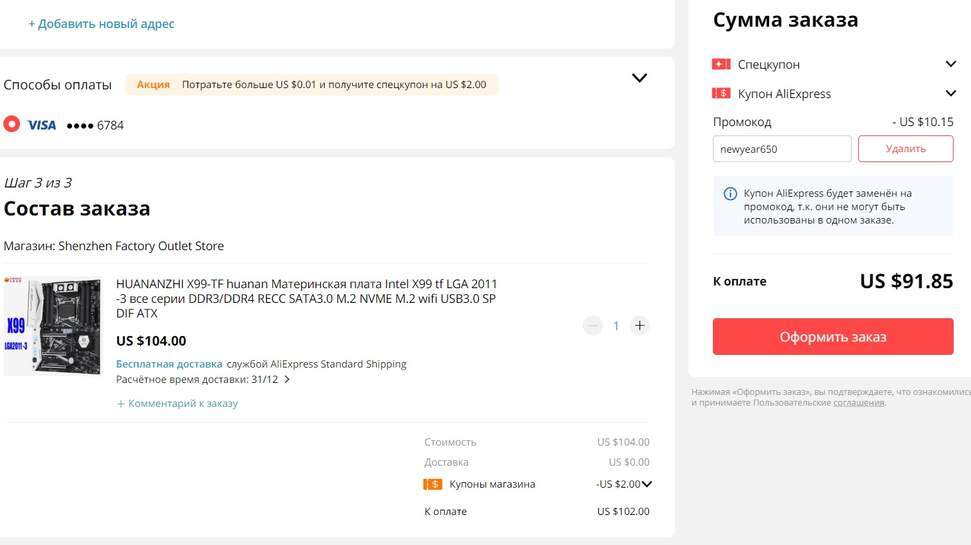Expand store coupons discount arrow
Image resolution: width=971 pixels, height=545 pixels.
(x=647, y=484)
